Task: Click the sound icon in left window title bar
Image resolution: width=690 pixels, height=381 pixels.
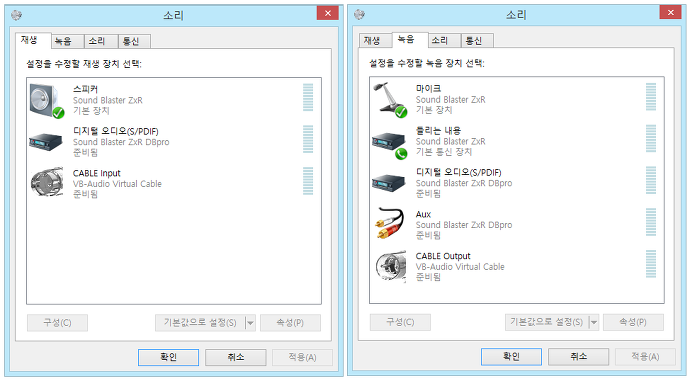Action: (x=17, y=15)
